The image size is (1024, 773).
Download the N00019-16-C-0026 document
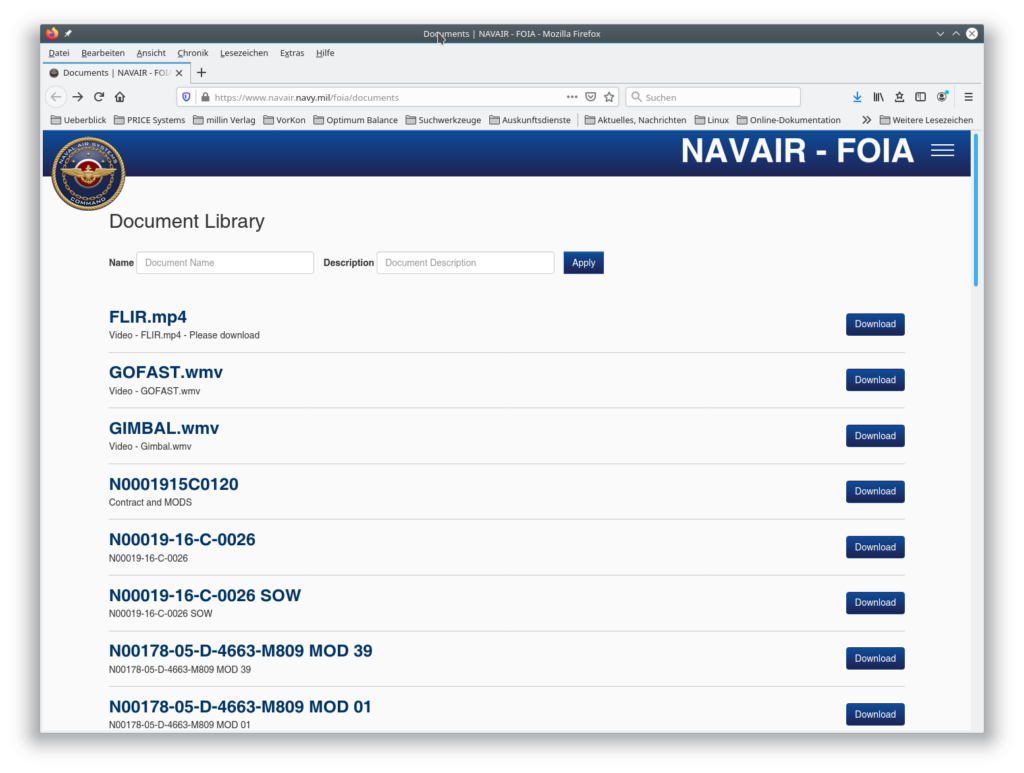click(875, 547)
